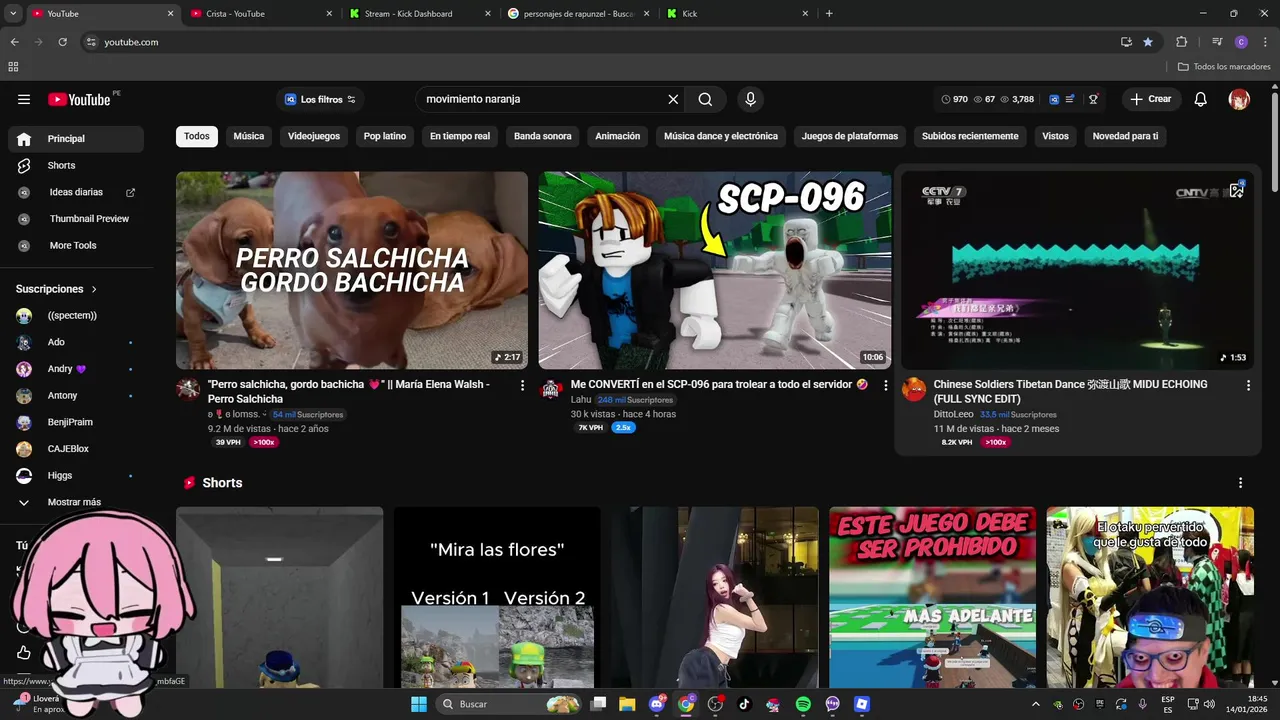Open the list icon beside the vidIQ badge
The width and height of the screenshot is (1280, 720).
click(1070, 99)
